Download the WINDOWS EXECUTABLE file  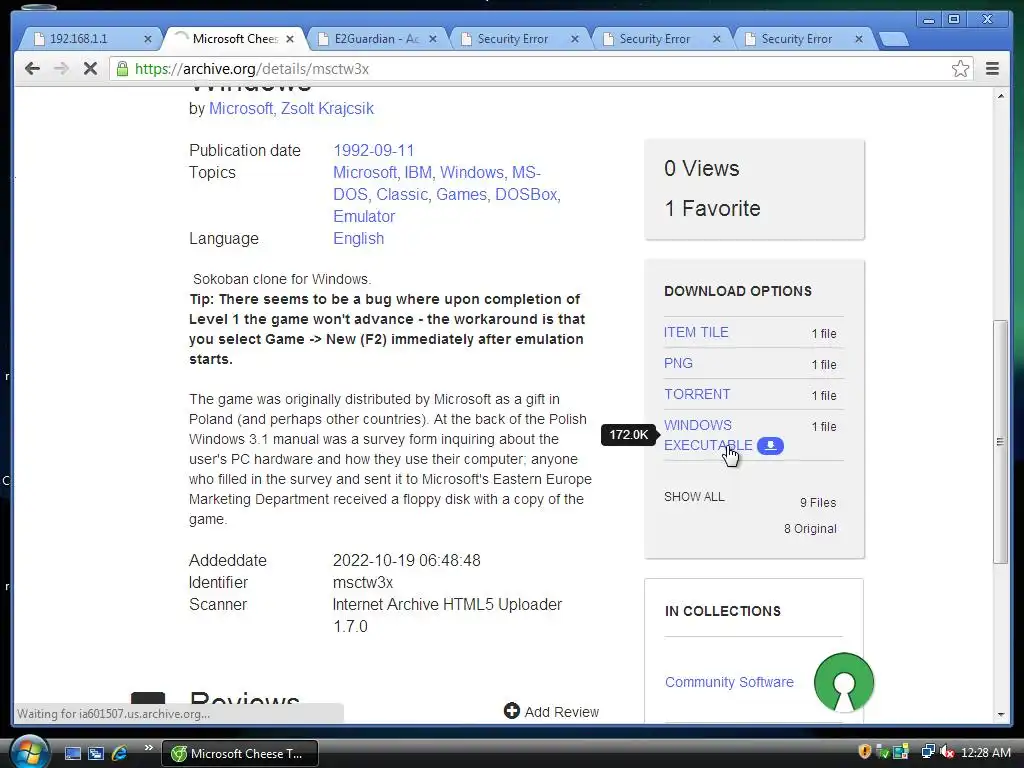(708, 435)
